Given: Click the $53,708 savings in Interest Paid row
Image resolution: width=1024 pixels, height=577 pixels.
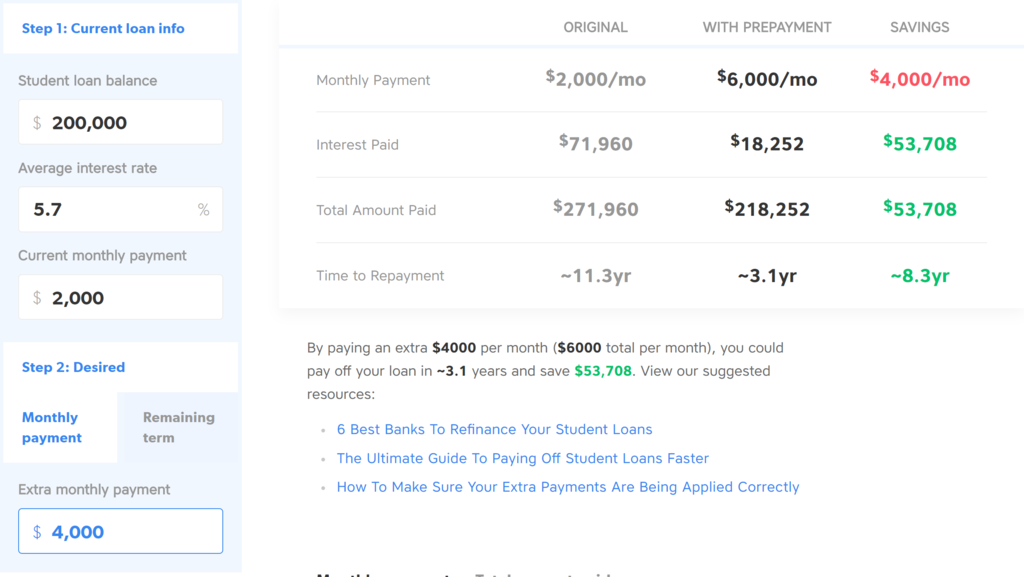Looking at the screenshot, I should [x=920, y=144].
